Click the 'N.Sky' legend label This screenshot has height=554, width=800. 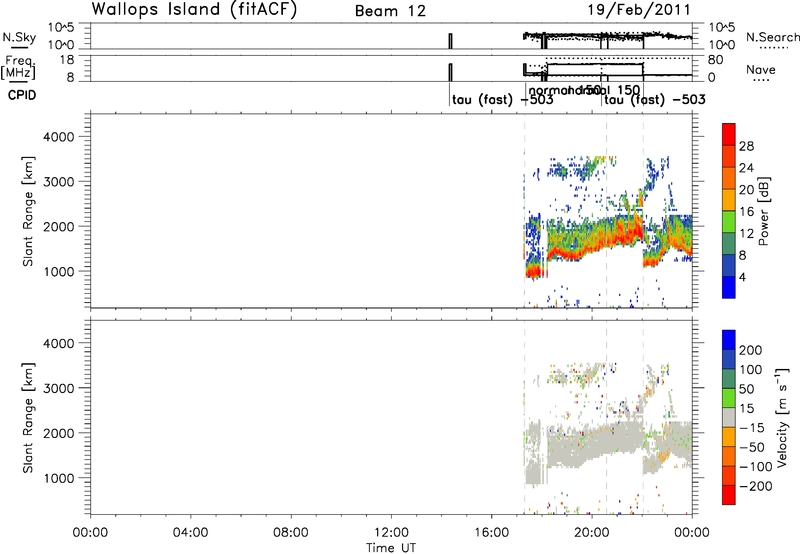click(x=19, y=37)
